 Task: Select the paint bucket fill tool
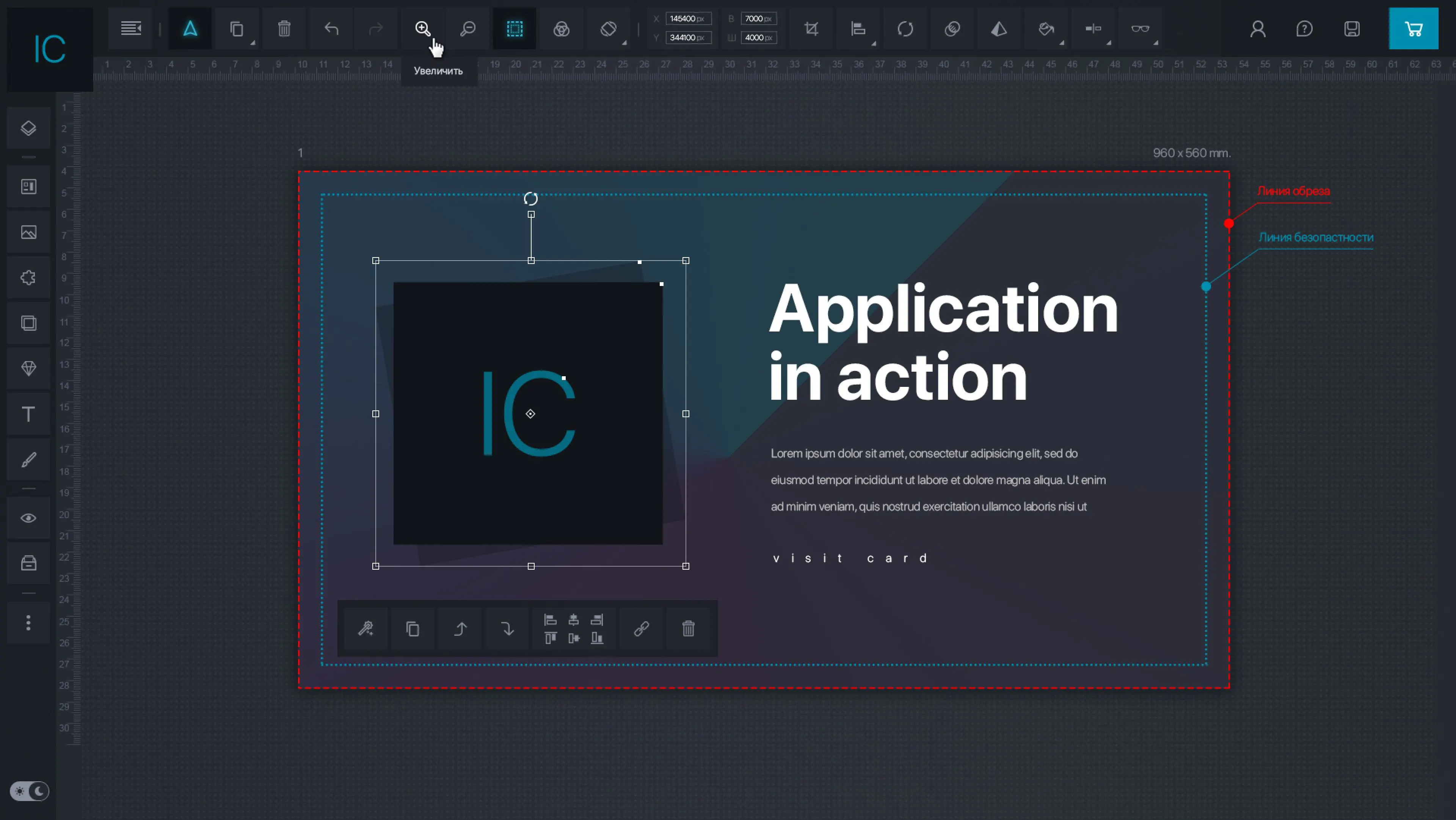[x=1046, y=28]
